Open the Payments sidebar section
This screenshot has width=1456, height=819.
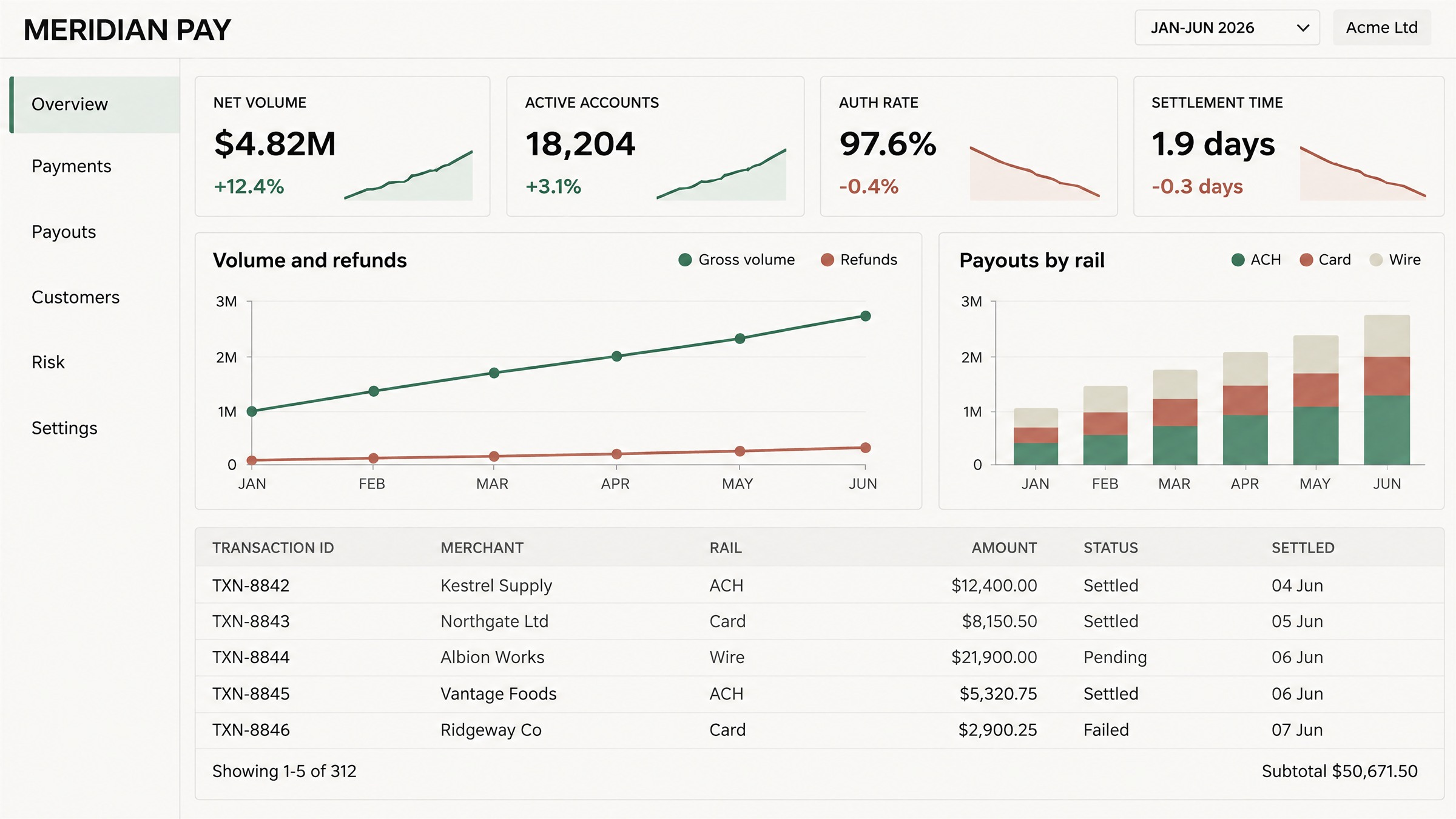72,166
